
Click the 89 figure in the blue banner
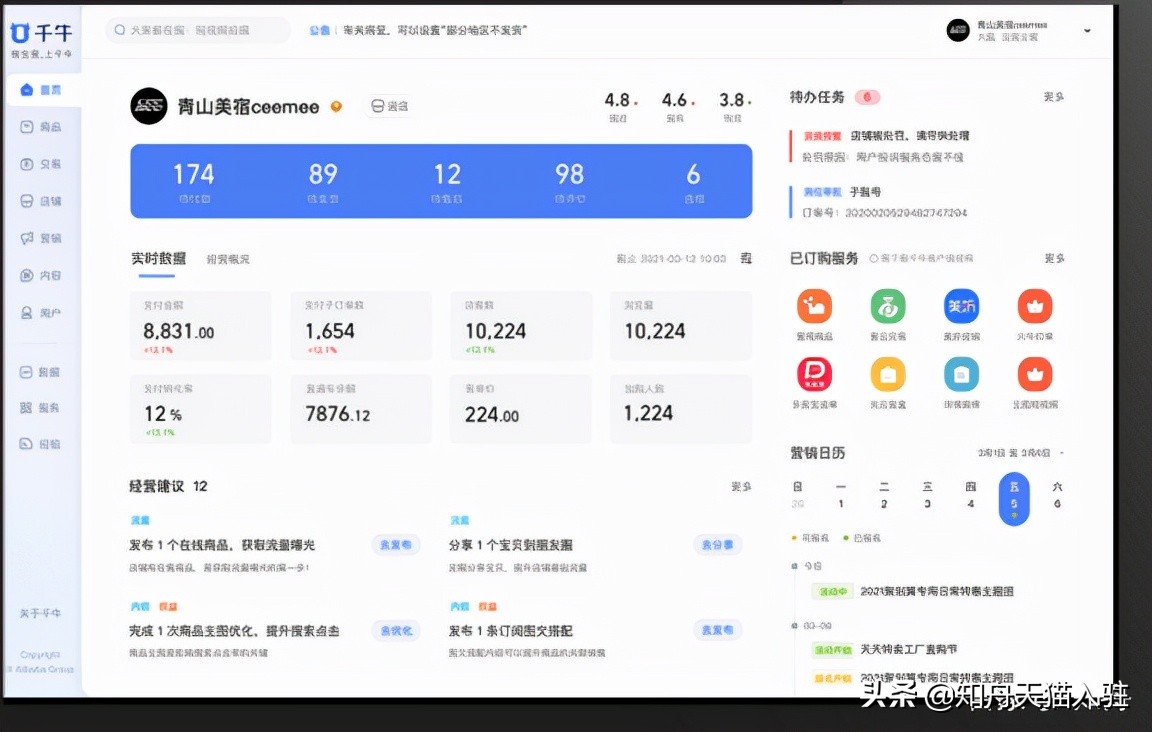coord(323,175)
